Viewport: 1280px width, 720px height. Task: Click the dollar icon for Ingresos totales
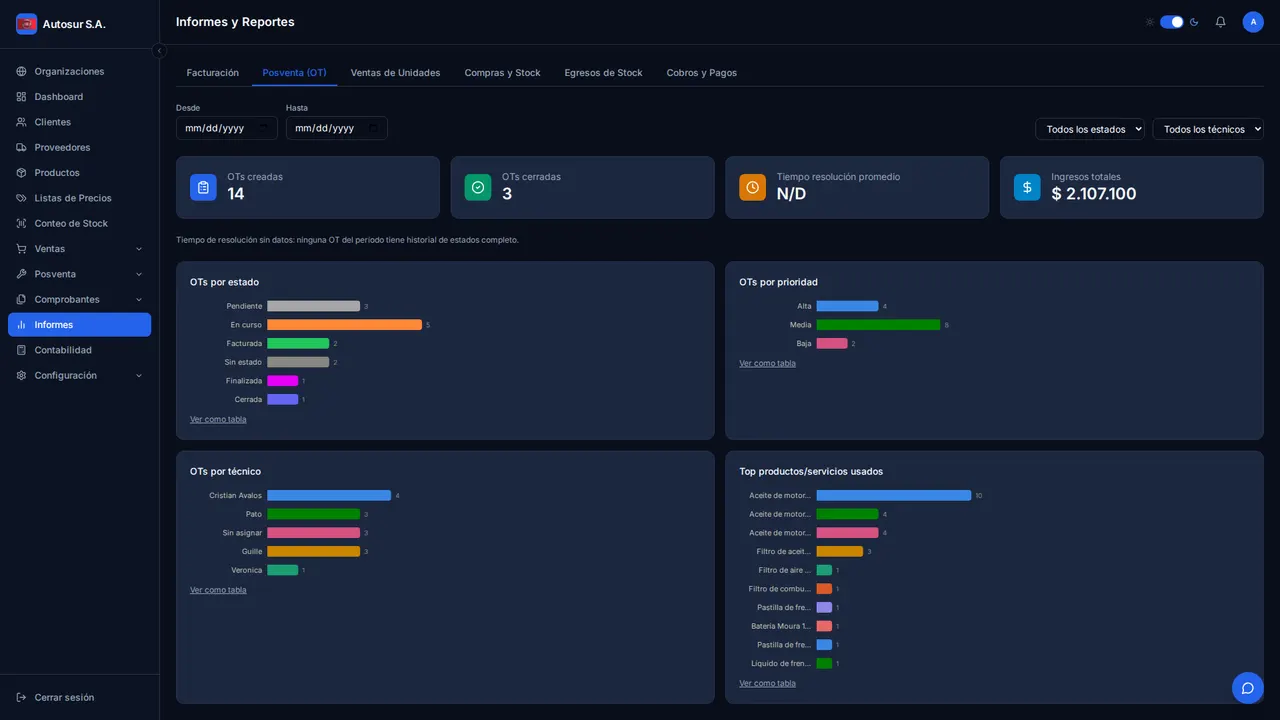[x=1027, y=187]
